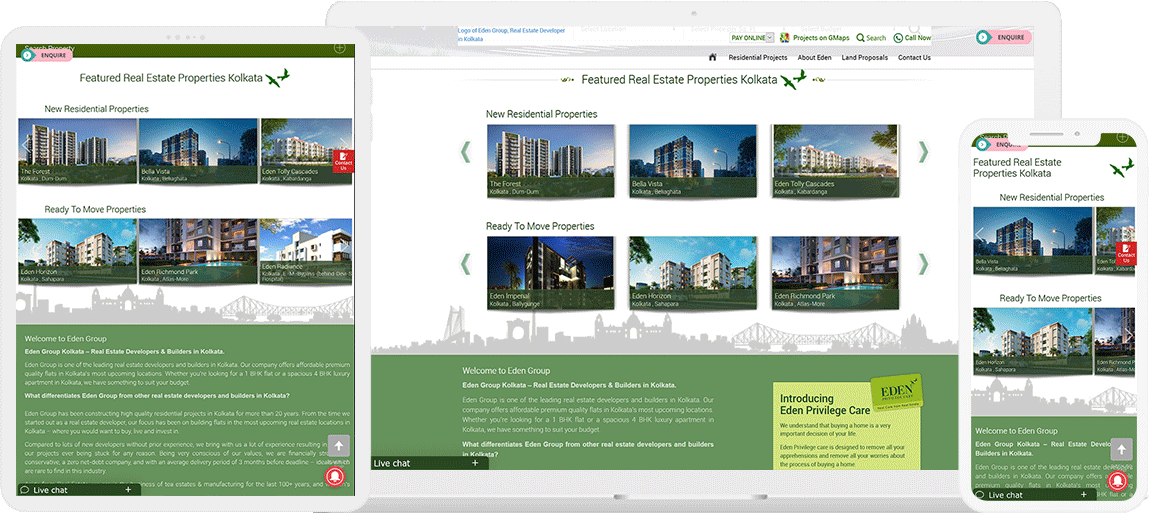Click right carousel arrow on tablet New Residential
Viewport: 1150px width, 515px height.
tap(346, 143)
